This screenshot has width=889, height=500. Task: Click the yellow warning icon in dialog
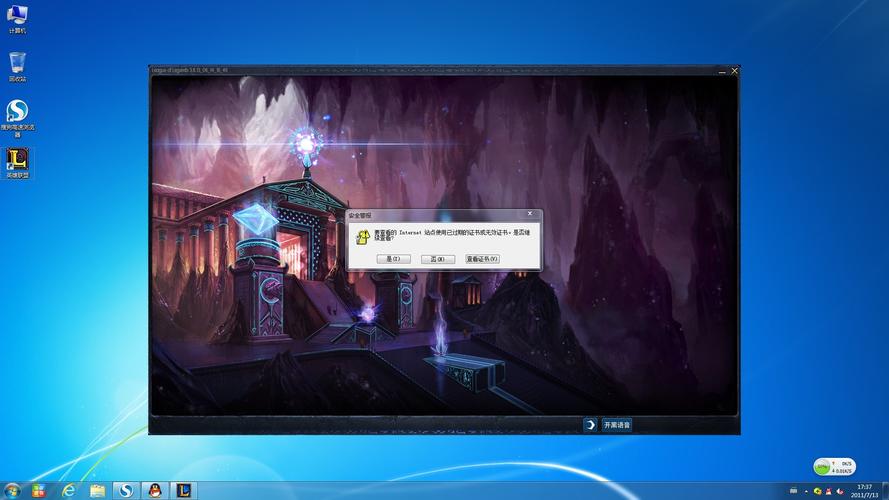(364, 235)
